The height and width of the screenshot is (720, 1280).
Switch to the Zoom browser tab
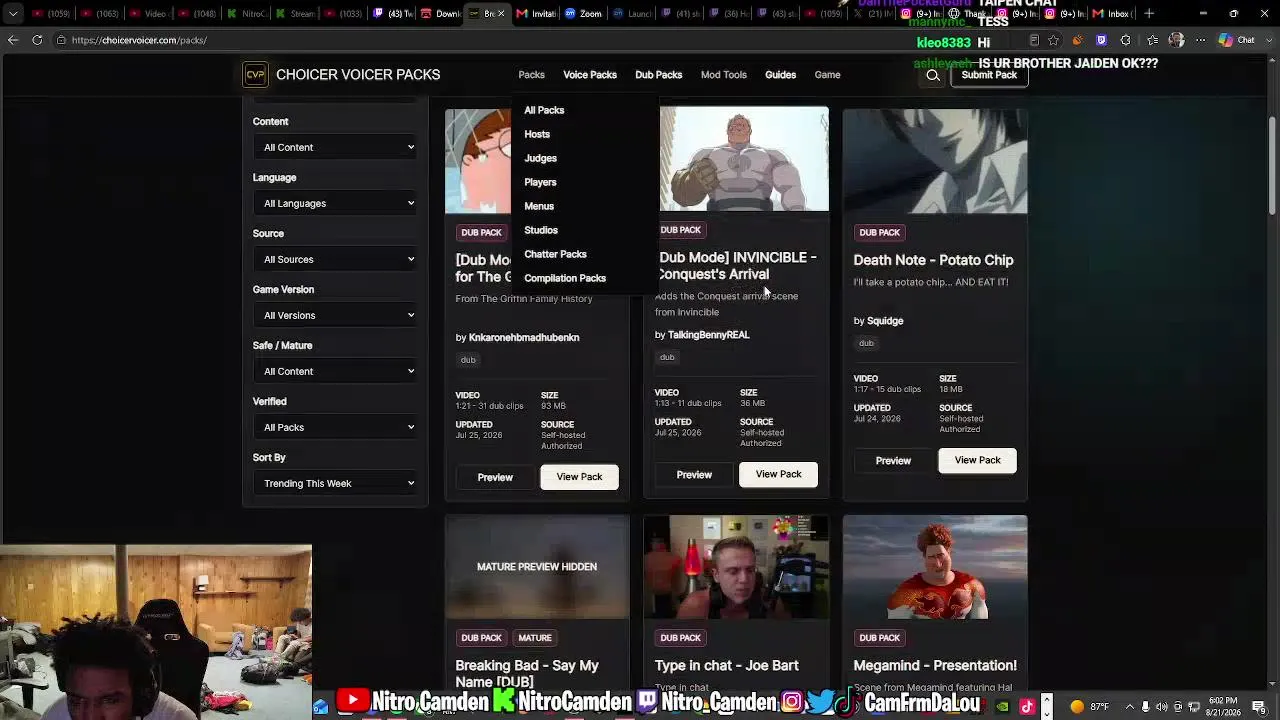583,14
